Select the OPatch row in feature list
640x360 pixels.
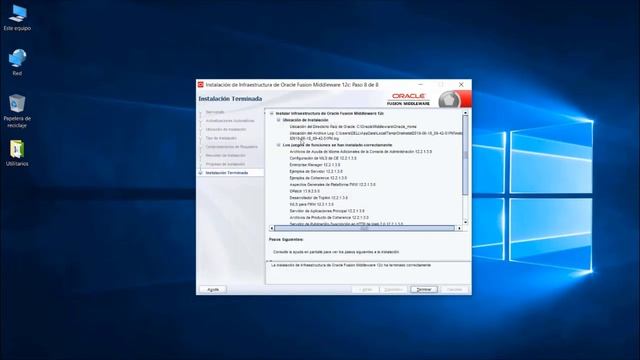pyautogui.click(x=304, y=191)
